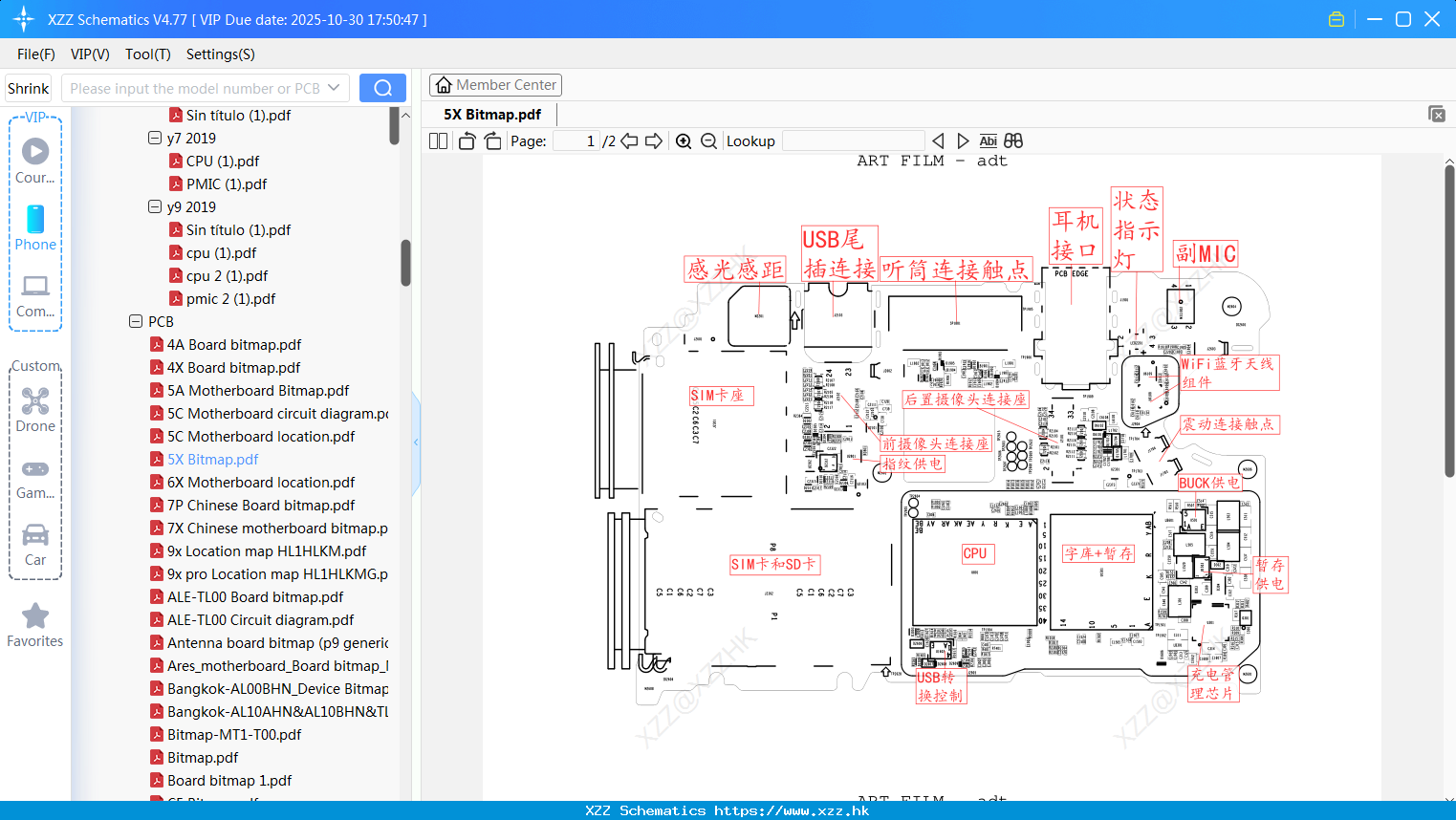1456x820 pixels.
Task: Click the Lookup text field
Action: point(853,140)
